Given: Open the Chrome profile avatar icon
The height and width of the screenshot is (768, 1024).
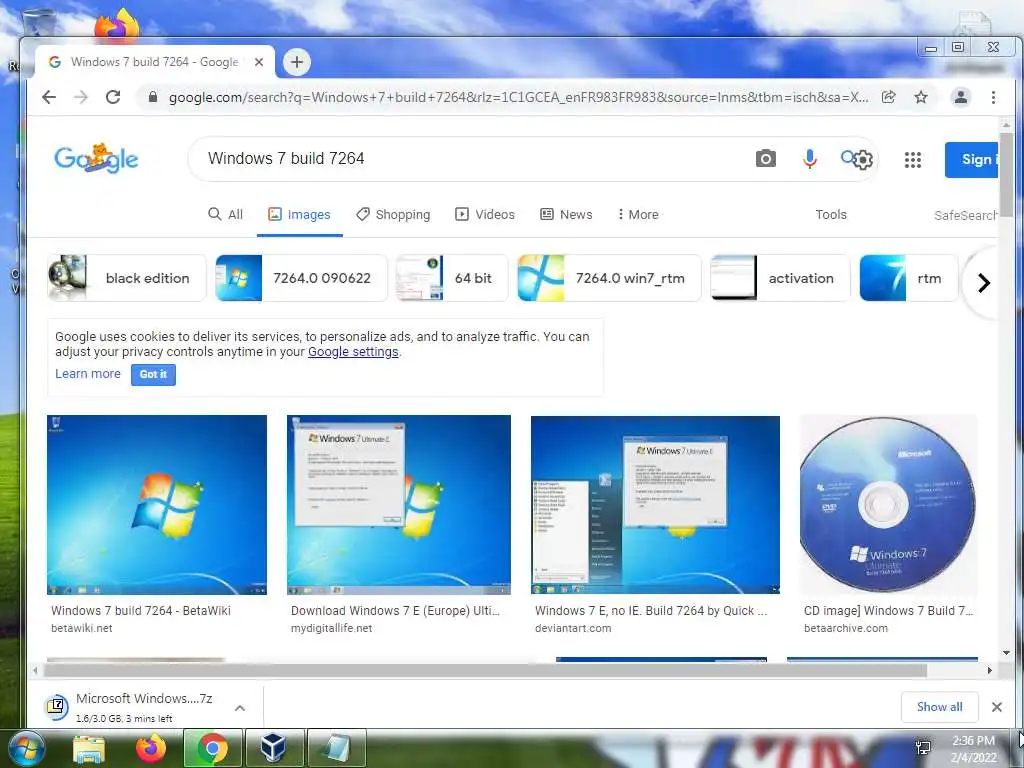Looking at the screenshot, I should click(961, 97).
